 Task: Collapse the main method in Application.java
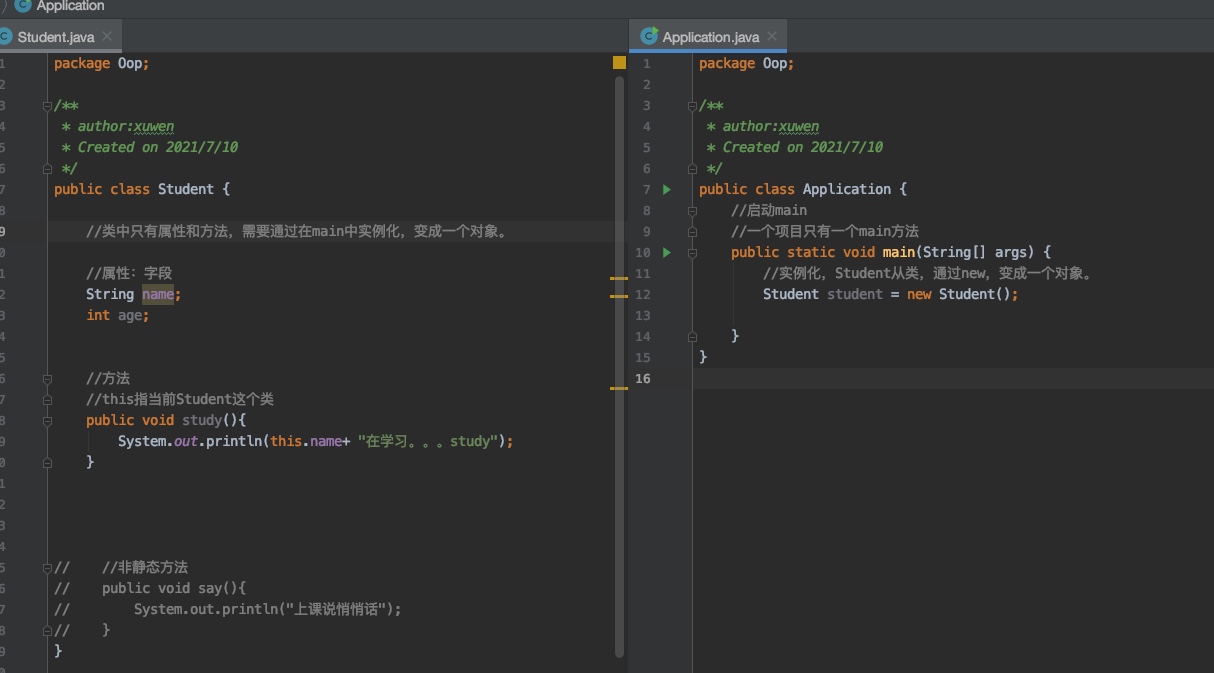(692, 252)
